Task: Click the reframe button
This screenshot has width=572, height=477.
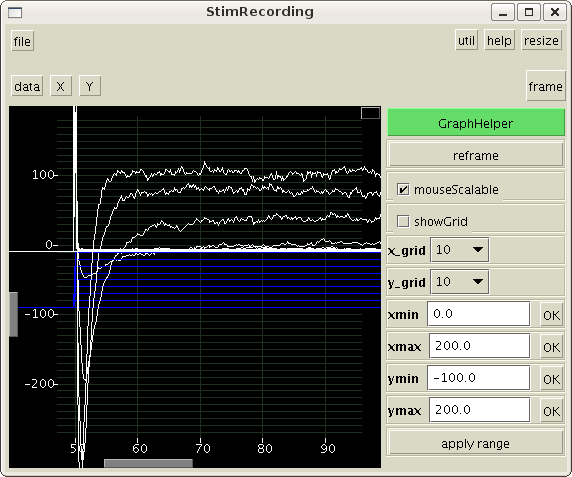Action: point(476,155)
